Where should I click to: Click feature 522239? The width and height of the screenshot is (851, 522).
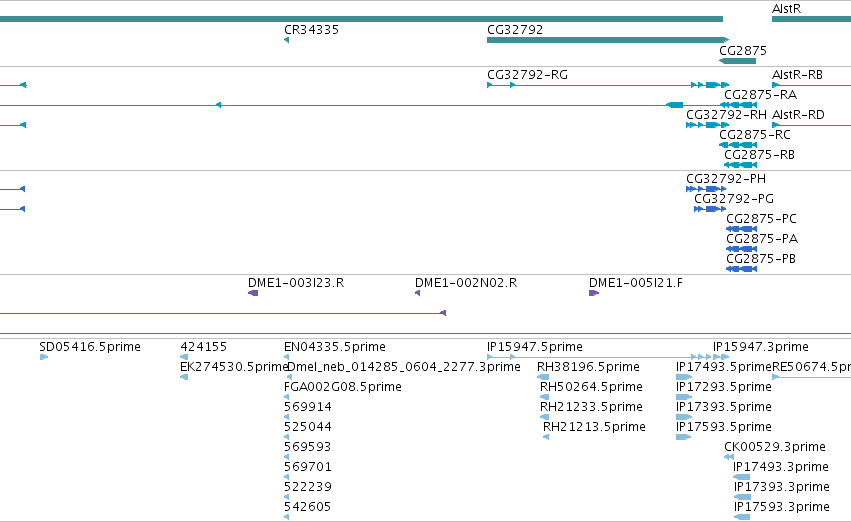(307, 487)
